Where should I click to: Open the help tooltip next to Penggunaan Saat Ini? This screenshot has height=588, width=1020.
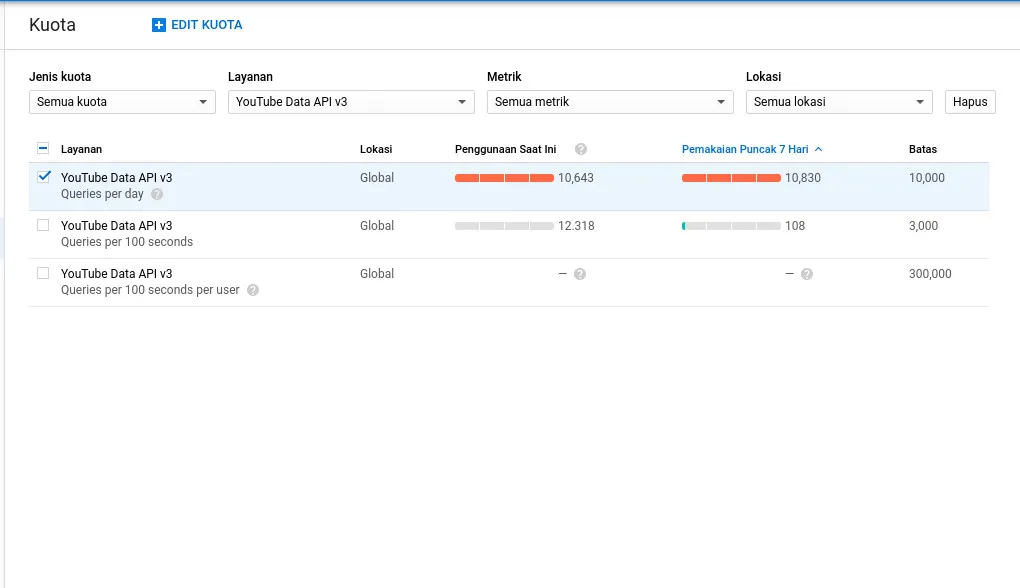581,149
